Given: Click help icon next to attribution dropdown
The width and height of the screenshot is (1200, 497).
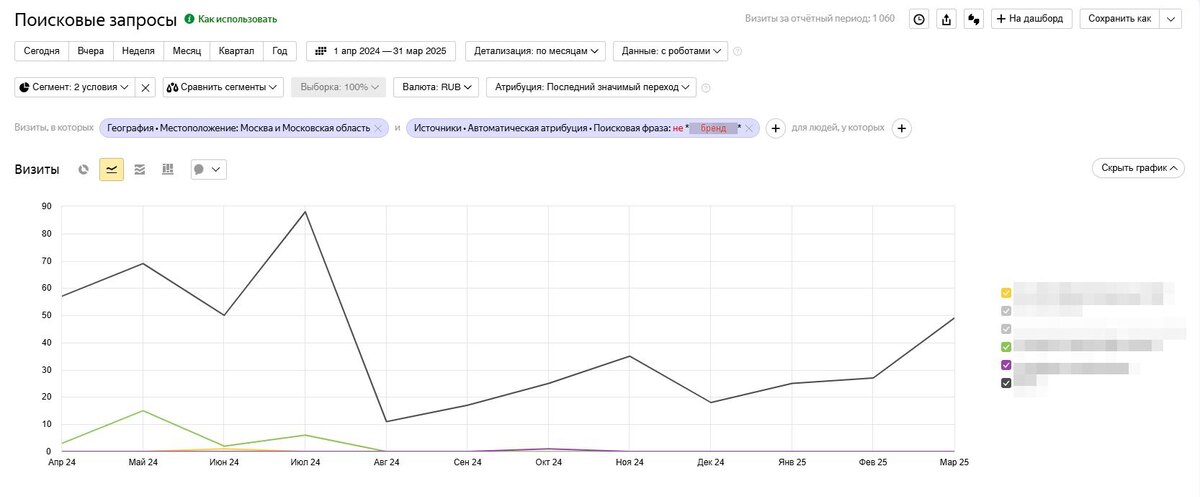Looking at the screenshot, I should [x=706, y=88].
